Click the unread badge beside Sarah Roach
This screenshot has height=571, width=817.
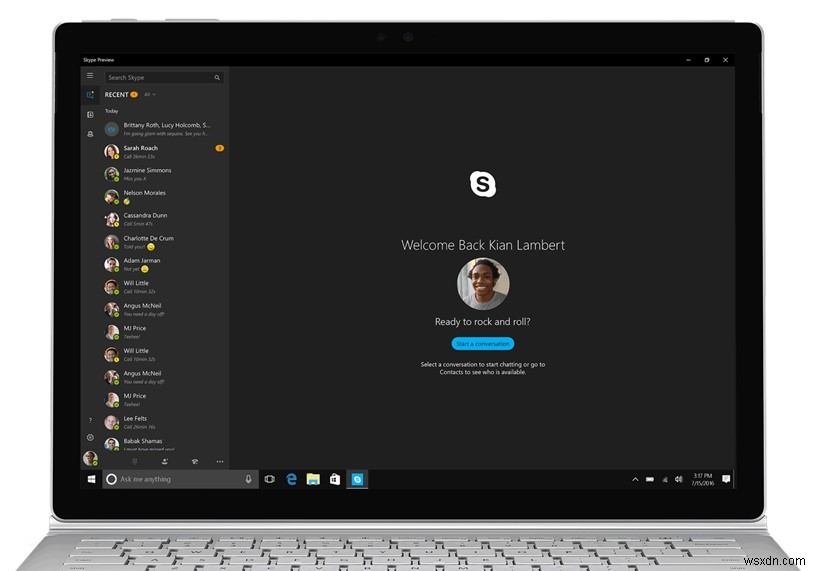pos(219,148)
